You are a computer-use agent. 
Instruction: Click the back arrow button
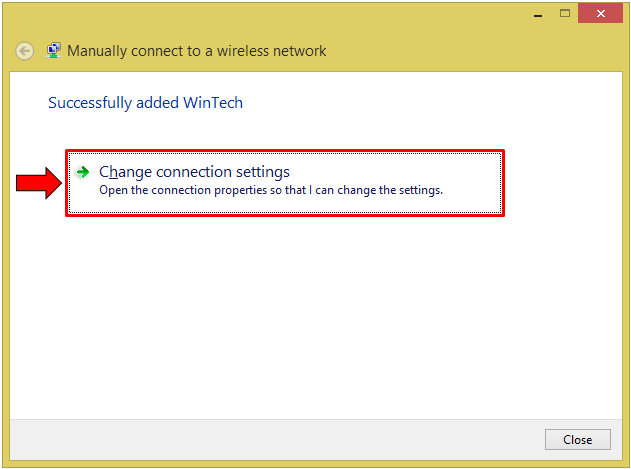coord(25,51)
